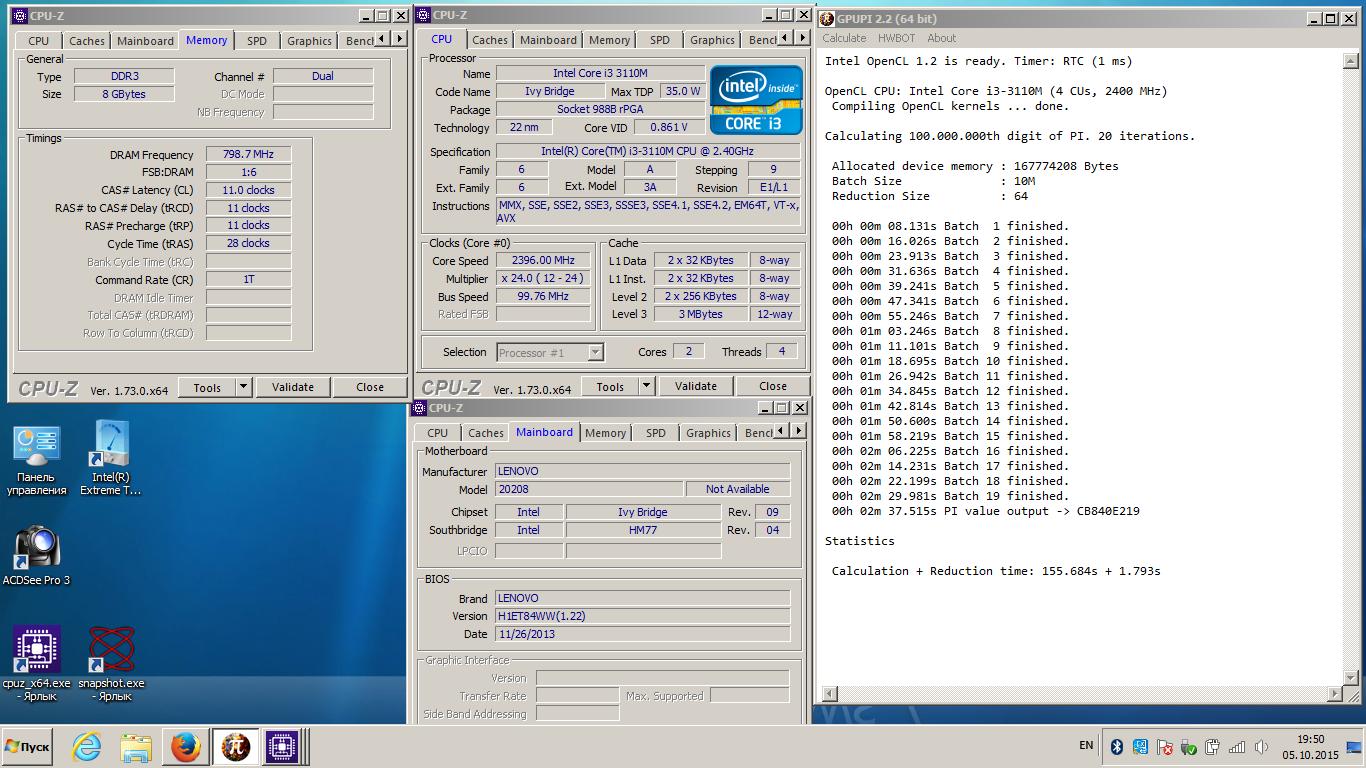This screenshot has height=768, width=1366.
Task: Click Tools button in CPU-Z Memory window
Action: click(x=207, y=387)
